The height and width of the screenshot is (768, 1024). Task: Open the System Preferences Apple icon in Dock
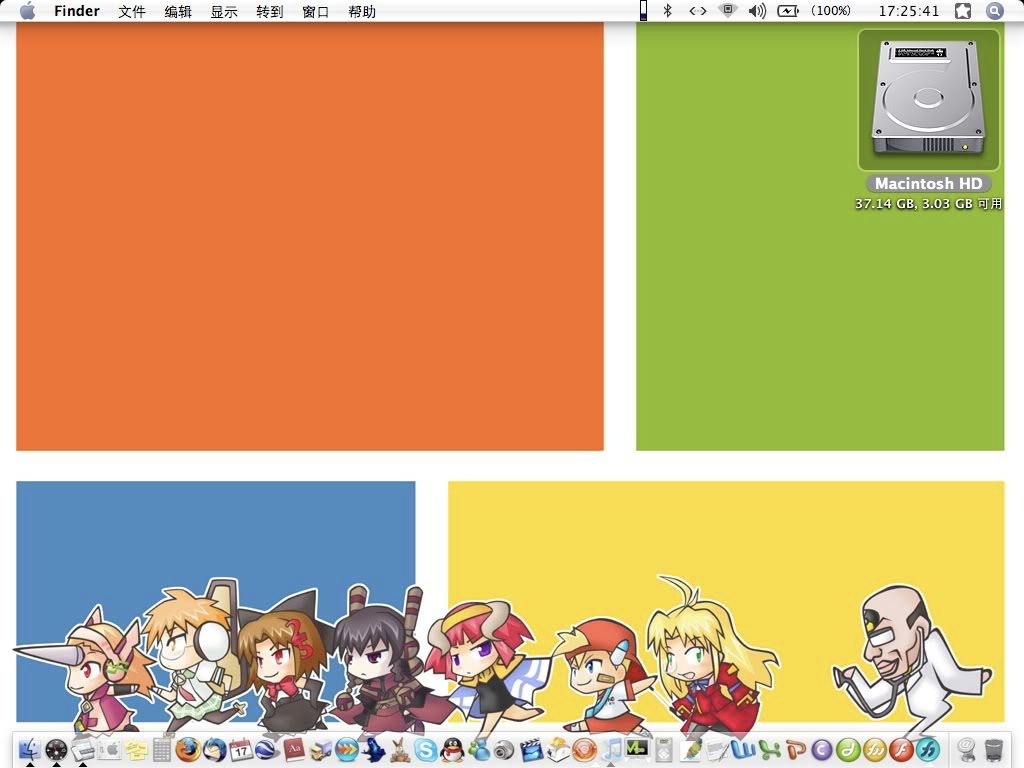tap(110, 749)
